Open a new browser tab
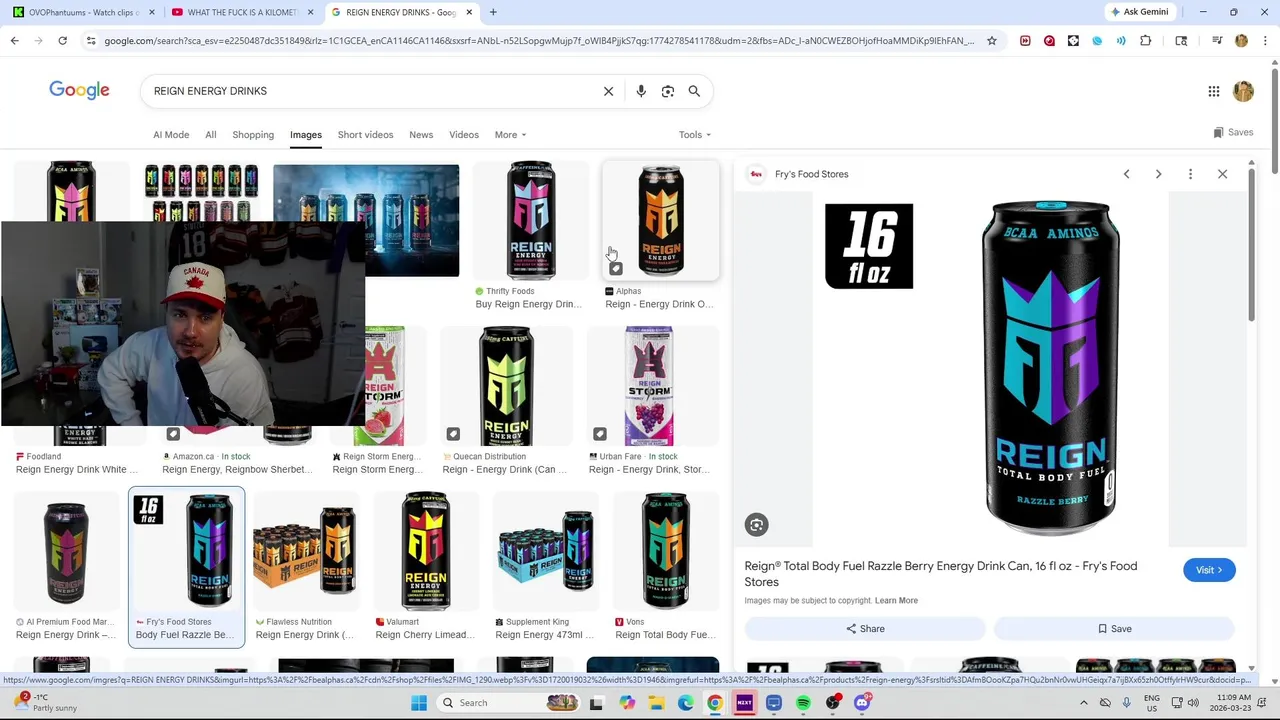1280x720 pixels. (x=493, y=12)
